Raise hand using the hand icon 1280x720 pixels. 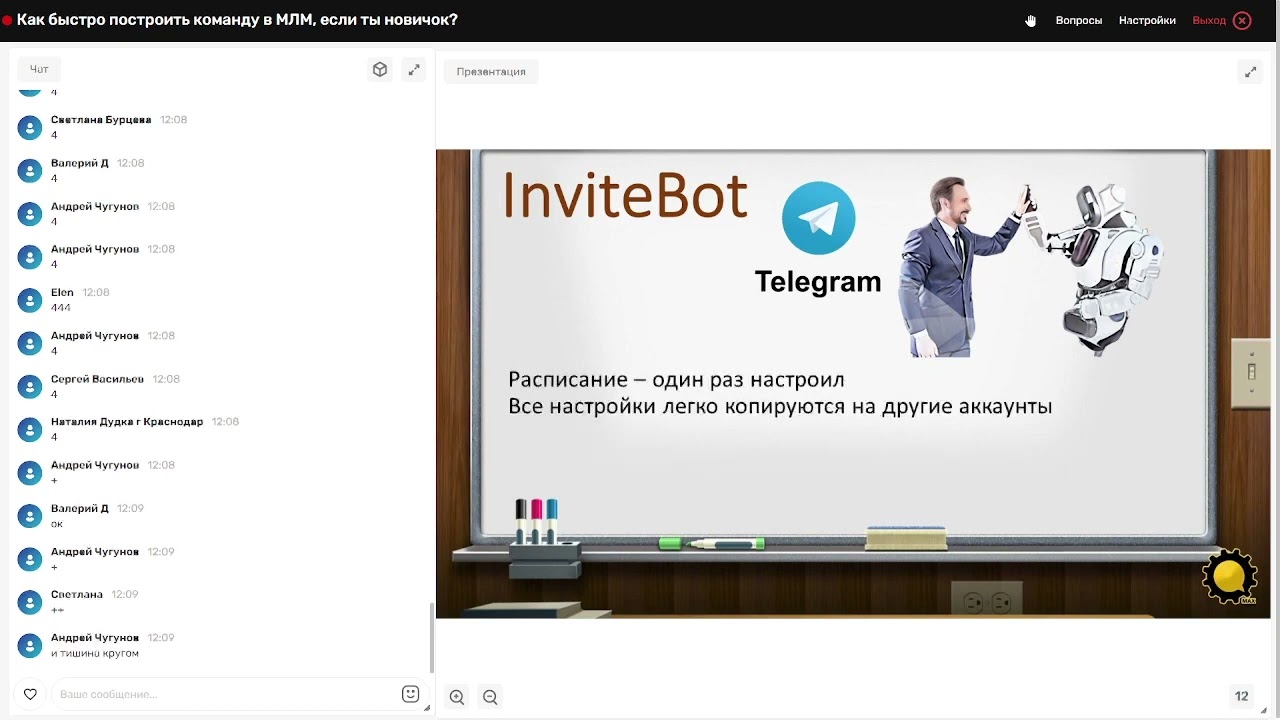(1030, 21)
